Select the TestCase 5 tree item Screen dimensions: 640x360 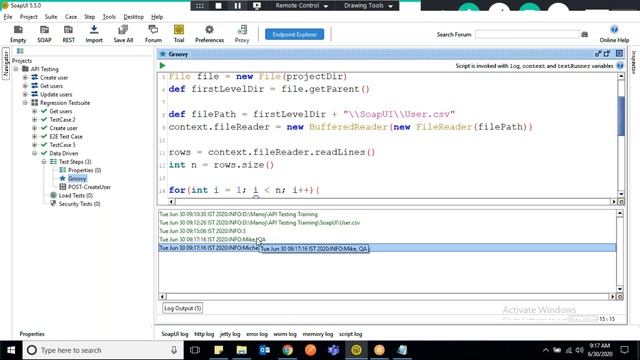click(x=62, y=144)
